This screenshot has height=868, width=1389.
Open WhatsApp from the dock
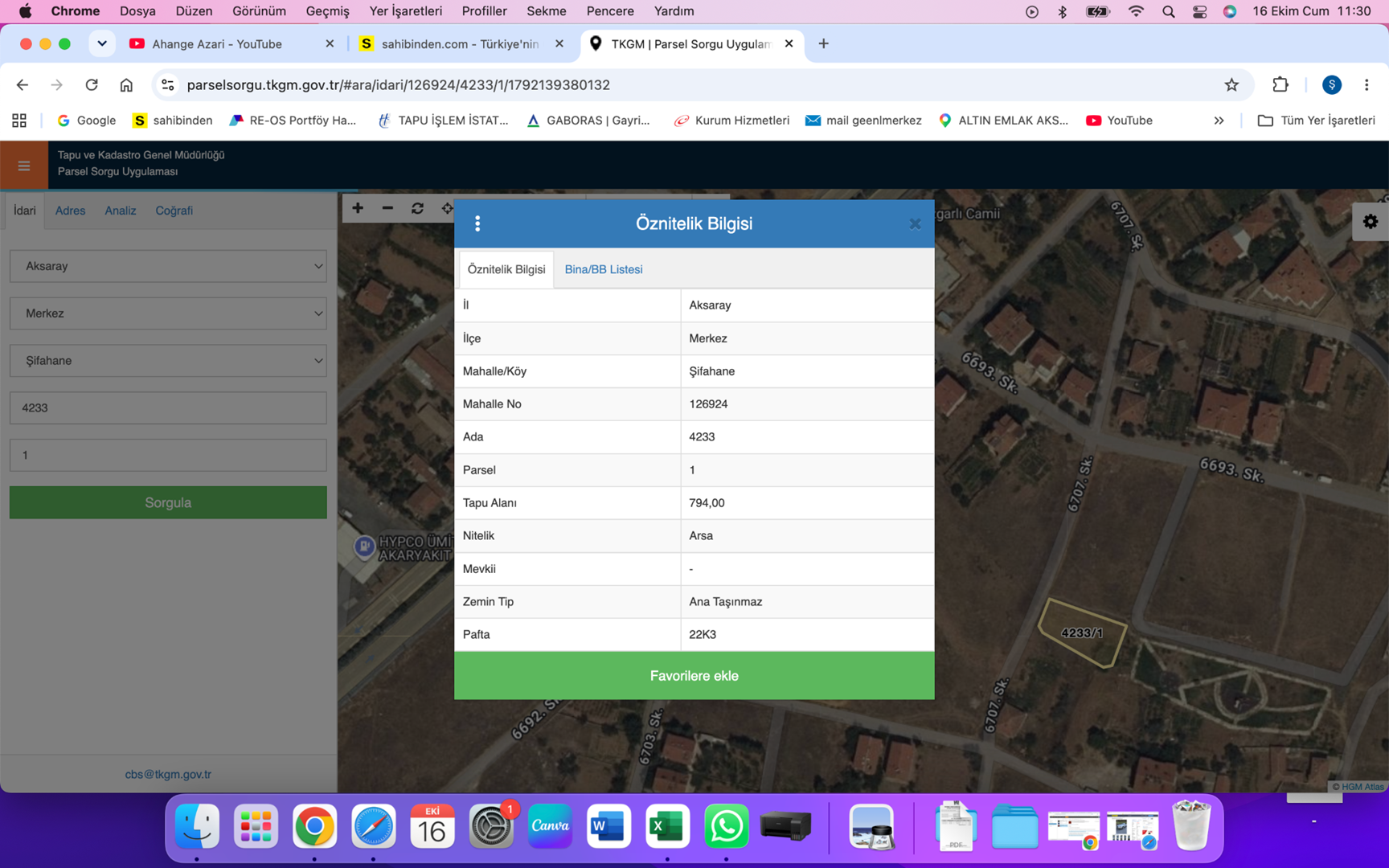726,826
